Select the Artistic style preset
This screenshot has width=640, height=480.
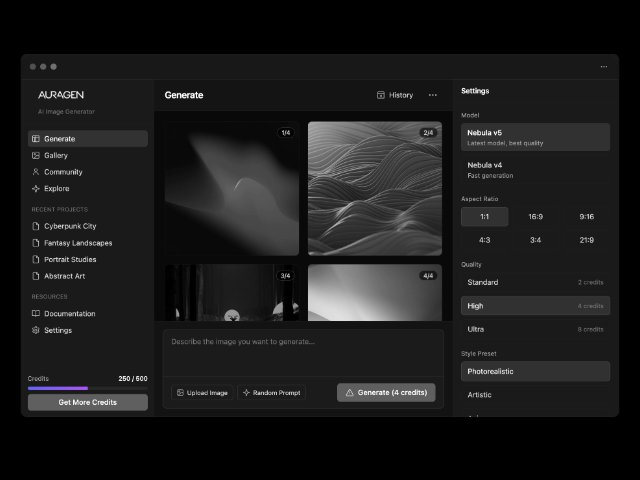(535, 395)
